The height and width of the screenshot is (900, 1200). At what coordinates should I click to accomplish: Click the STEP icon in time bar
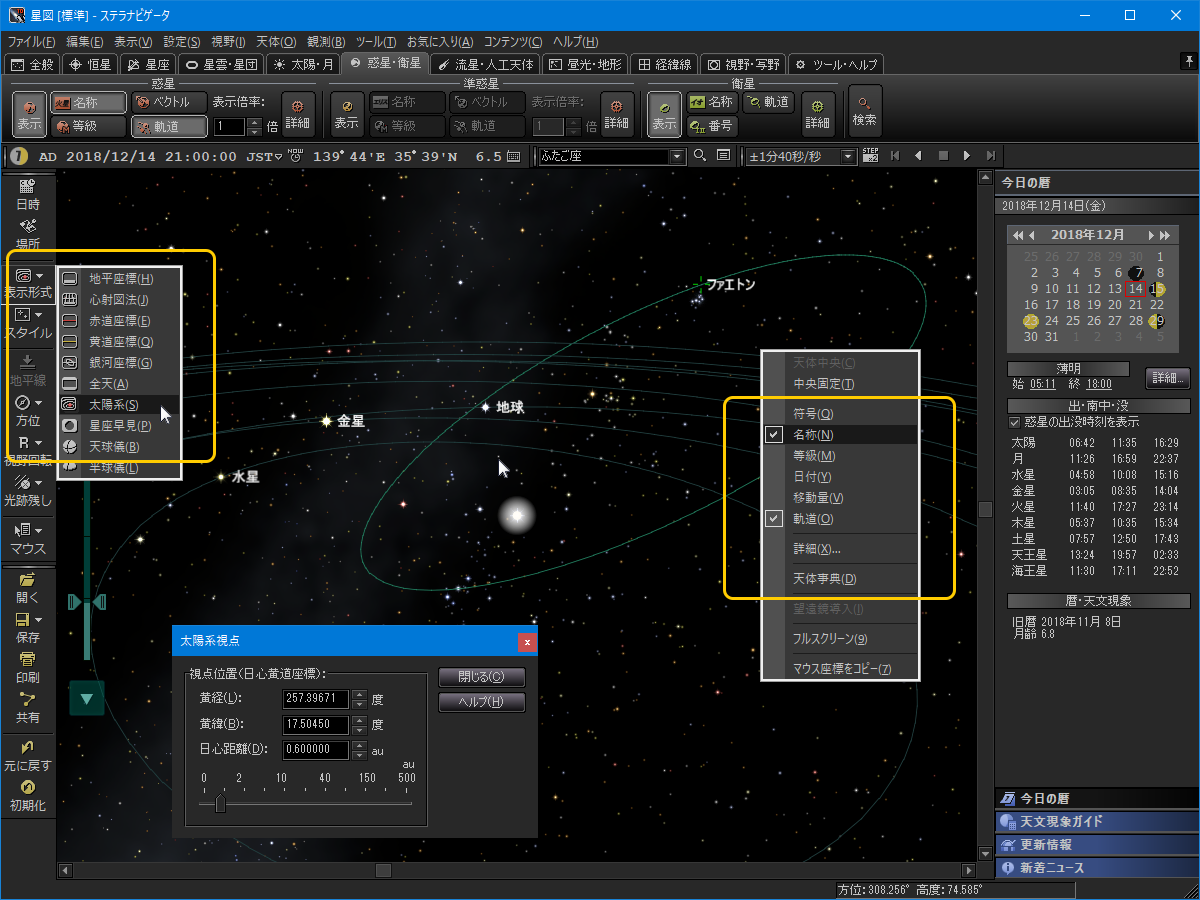pos(870,155)
